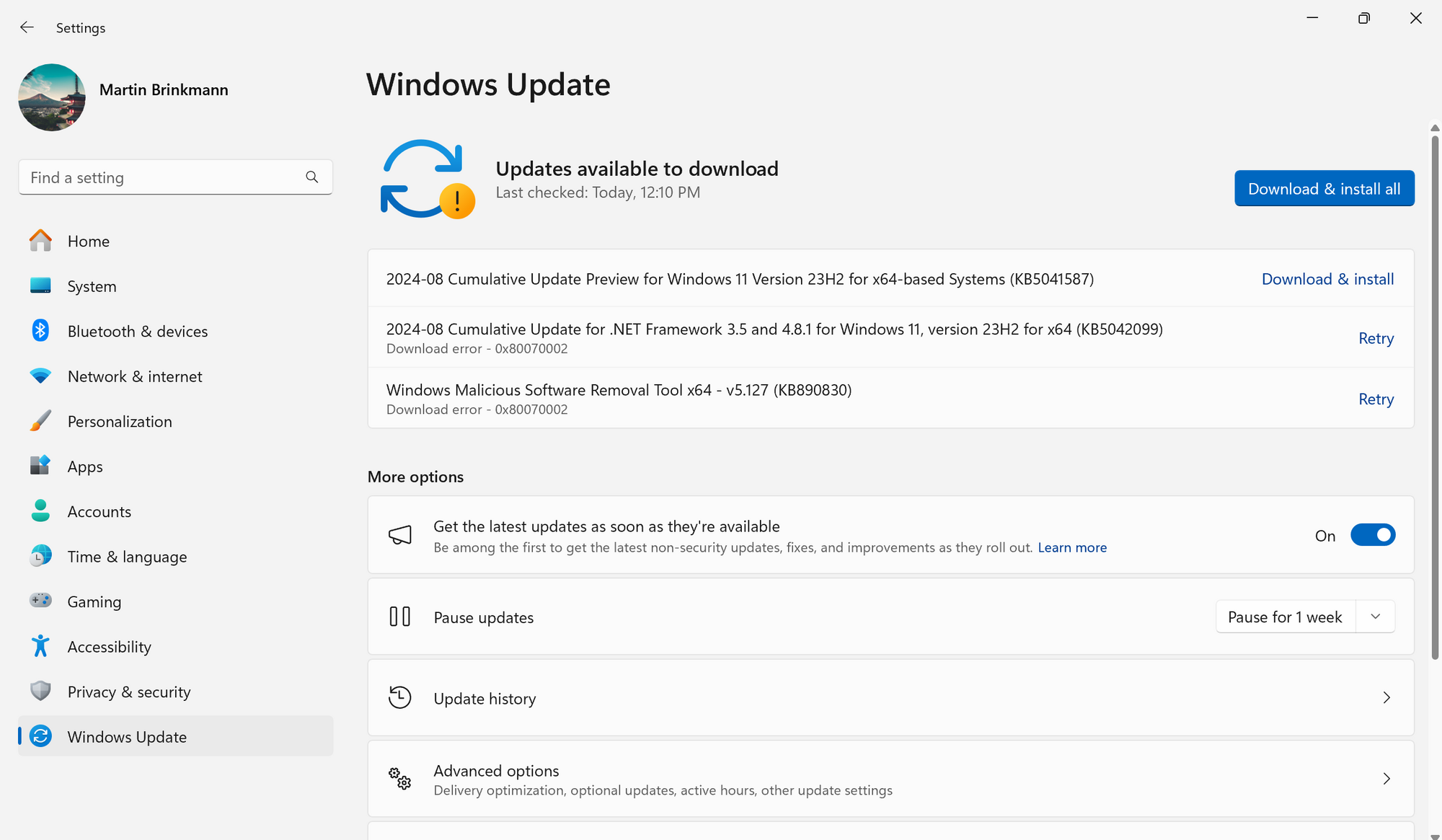1442x840 pixels.
Task: Select Windows Update sidebar label
Action: [x=127, y=737]
